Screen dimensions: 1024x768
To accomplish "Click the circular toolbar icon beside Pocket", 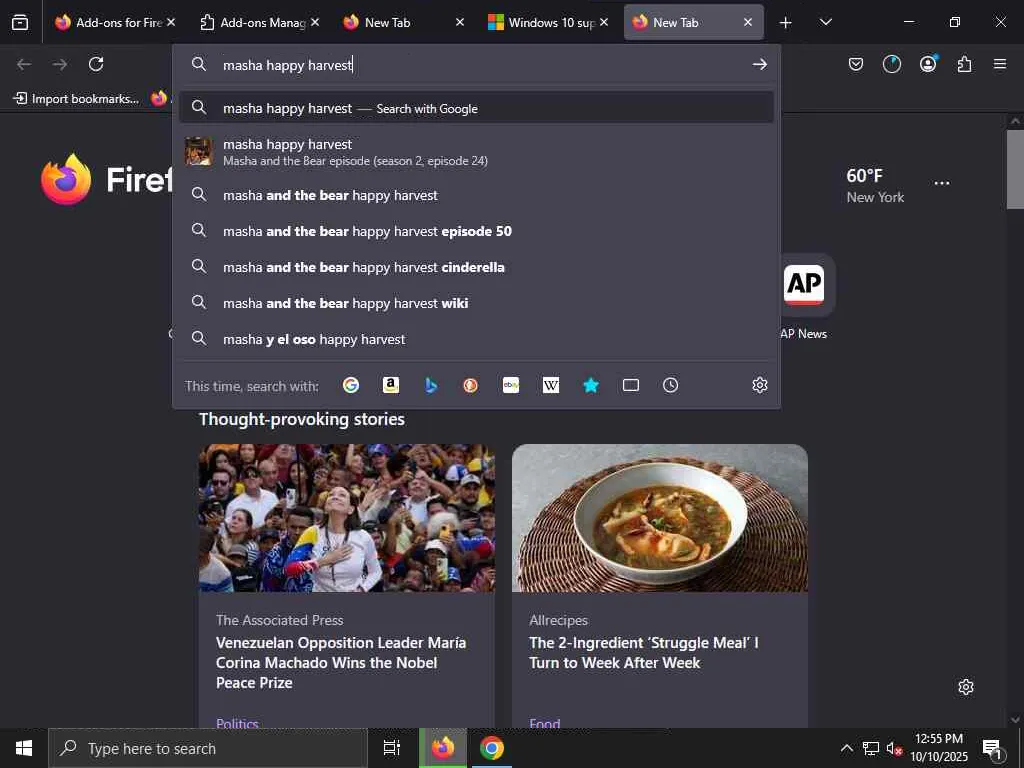I will (x=891, y=64).
